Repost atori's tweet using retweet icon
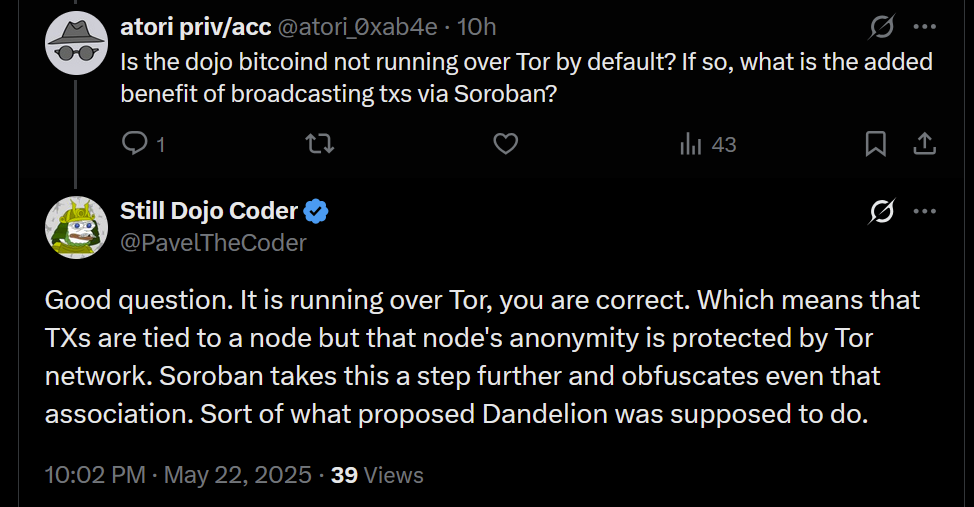This screenshot has height=507, width=974. pyautogui.click(x=319, y=145)
